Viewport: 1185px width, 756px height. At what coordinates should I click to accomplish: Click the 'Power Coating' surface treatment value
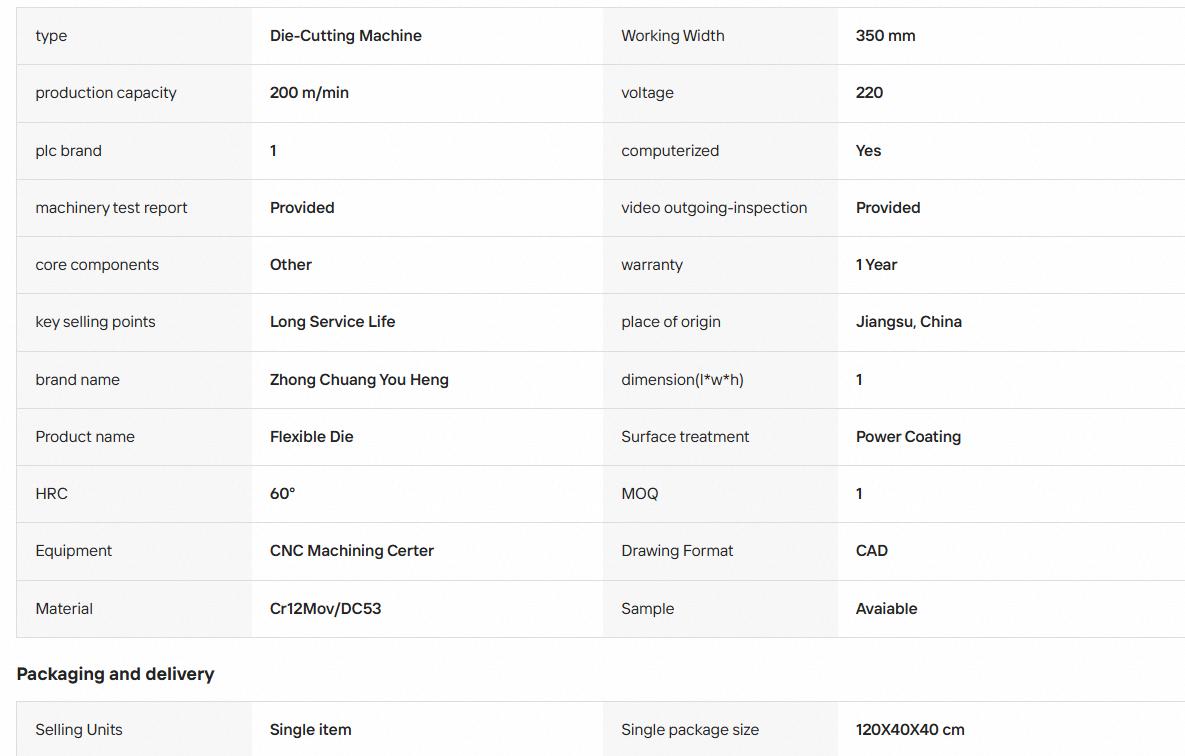pyautogui.click(x=908, y=437)
